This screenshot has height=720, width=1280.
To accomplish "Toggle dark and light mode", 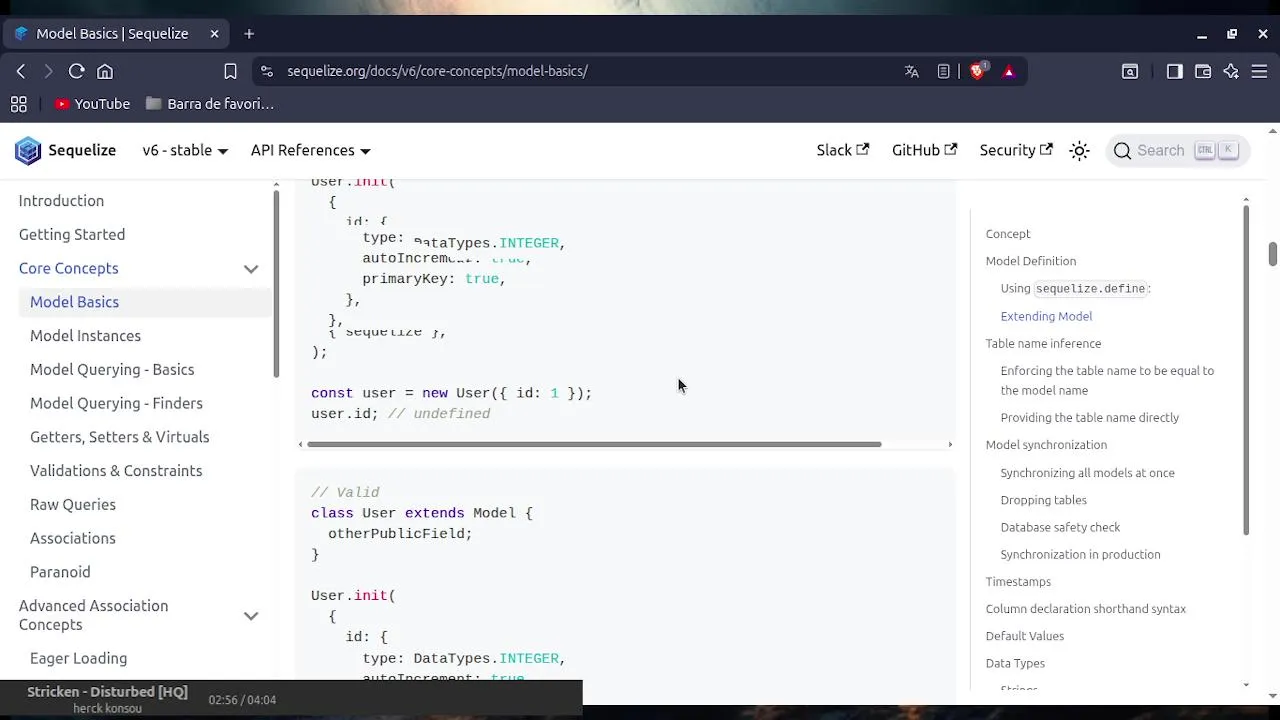I will click(x=1079, y=150).
